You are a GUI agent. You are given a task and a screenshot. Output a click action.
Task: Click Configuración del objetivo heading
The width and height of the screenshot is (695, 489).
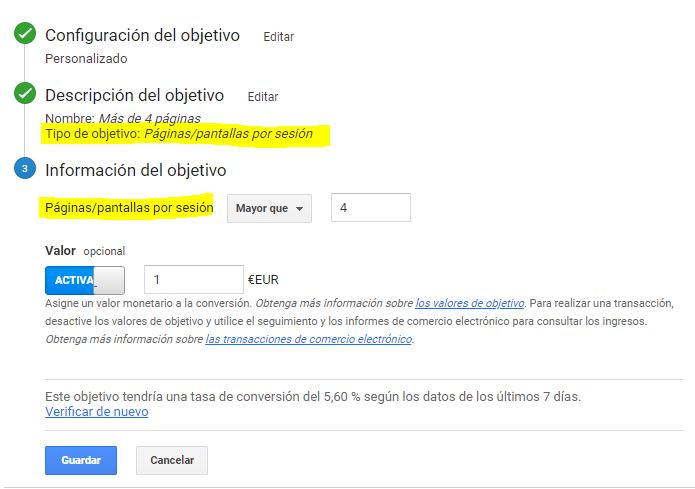[142, 35]
